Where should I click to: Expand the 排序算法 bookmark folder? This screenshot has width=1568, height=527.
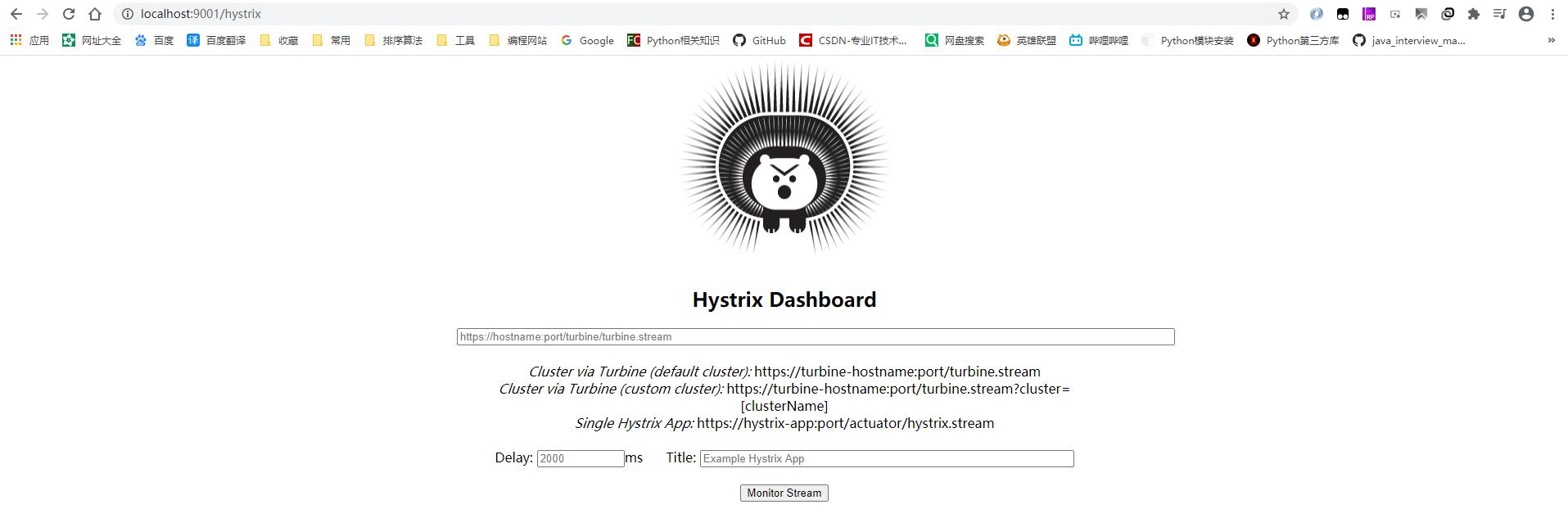click(393, 40)
